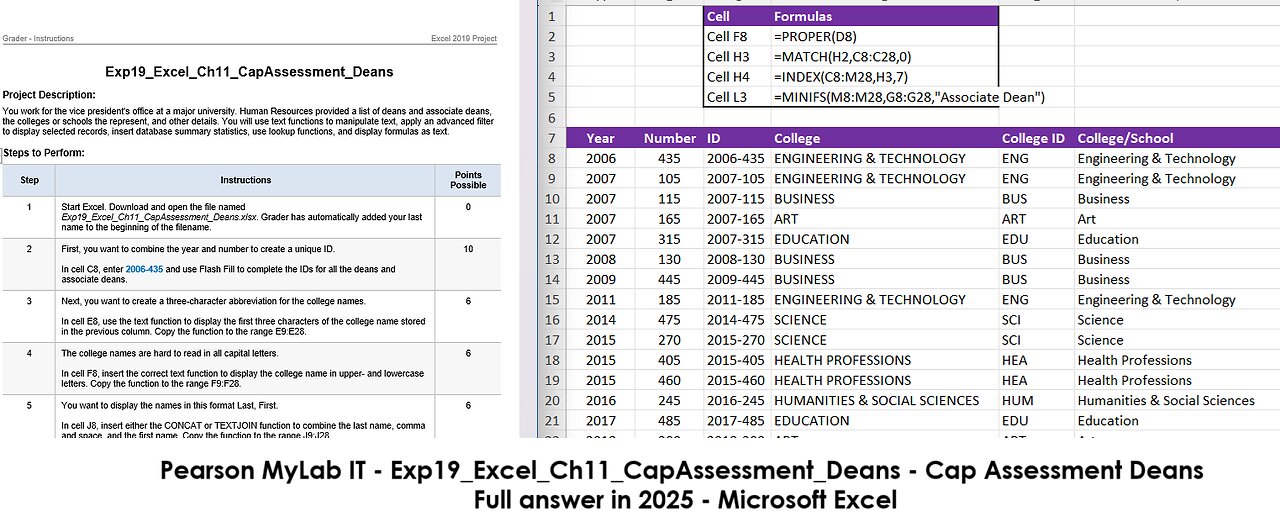
Task: Select spreadsheet row header 1
Action: 552,16
